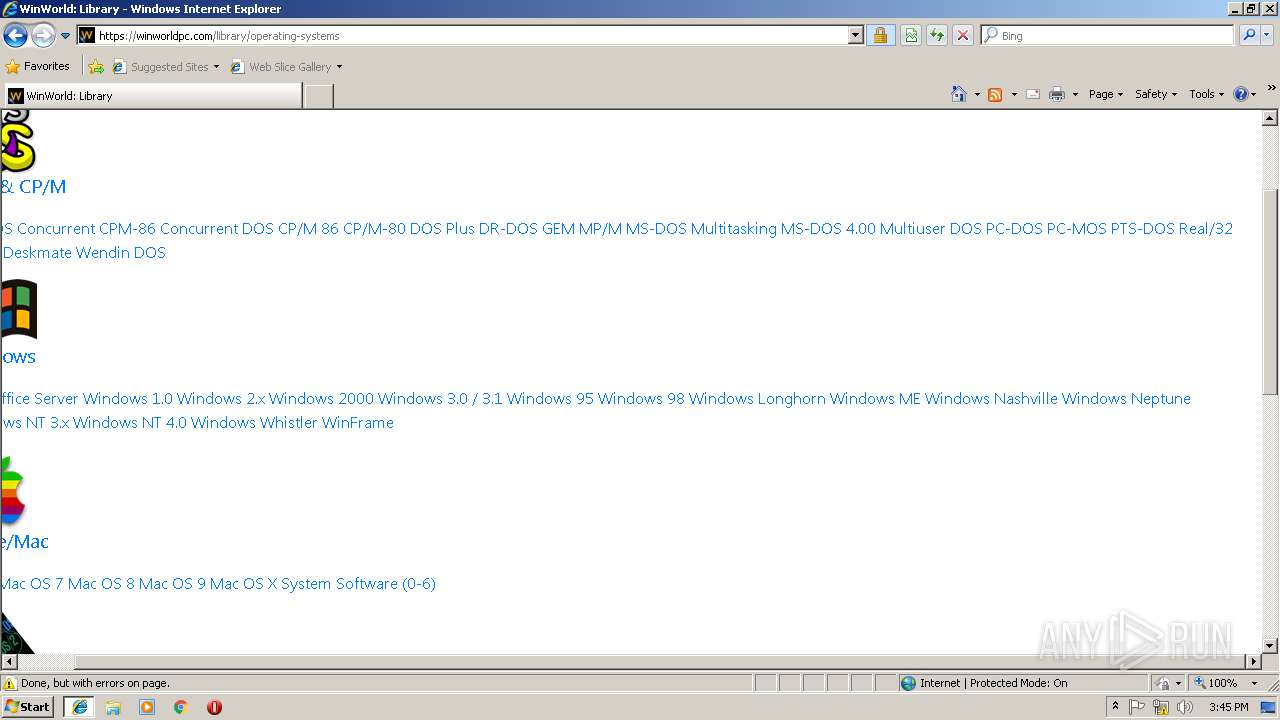Open the Windows 95 link

click(x=550, y=398)
